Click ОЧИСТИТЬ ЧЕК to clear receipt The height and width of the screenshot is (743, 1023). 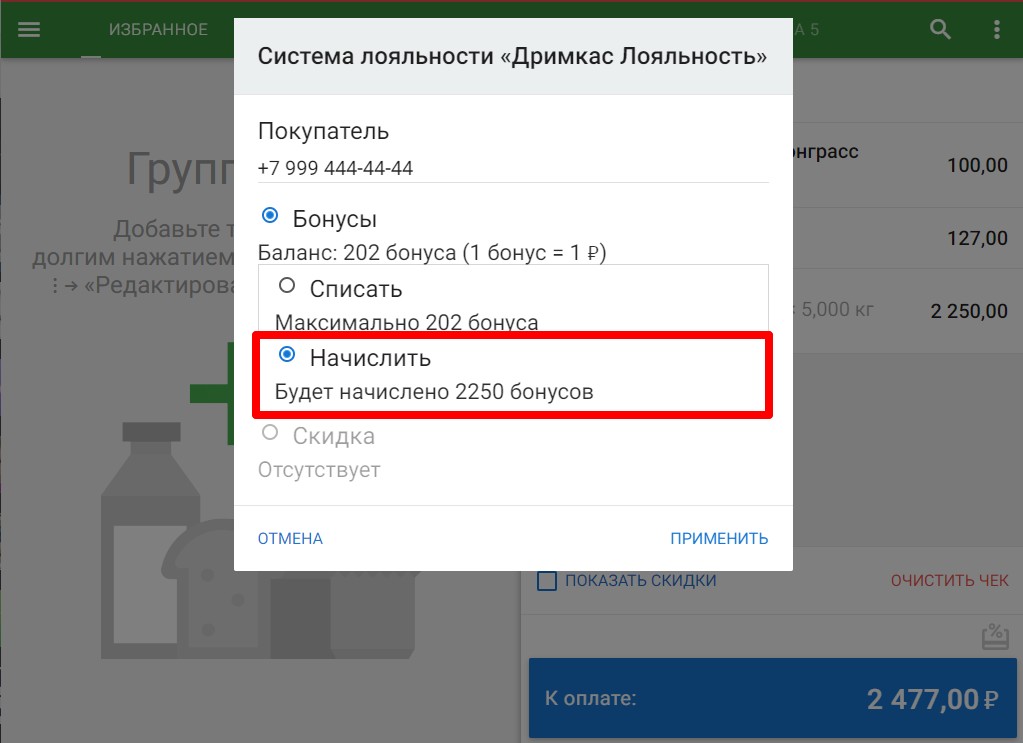coord(949,581)
